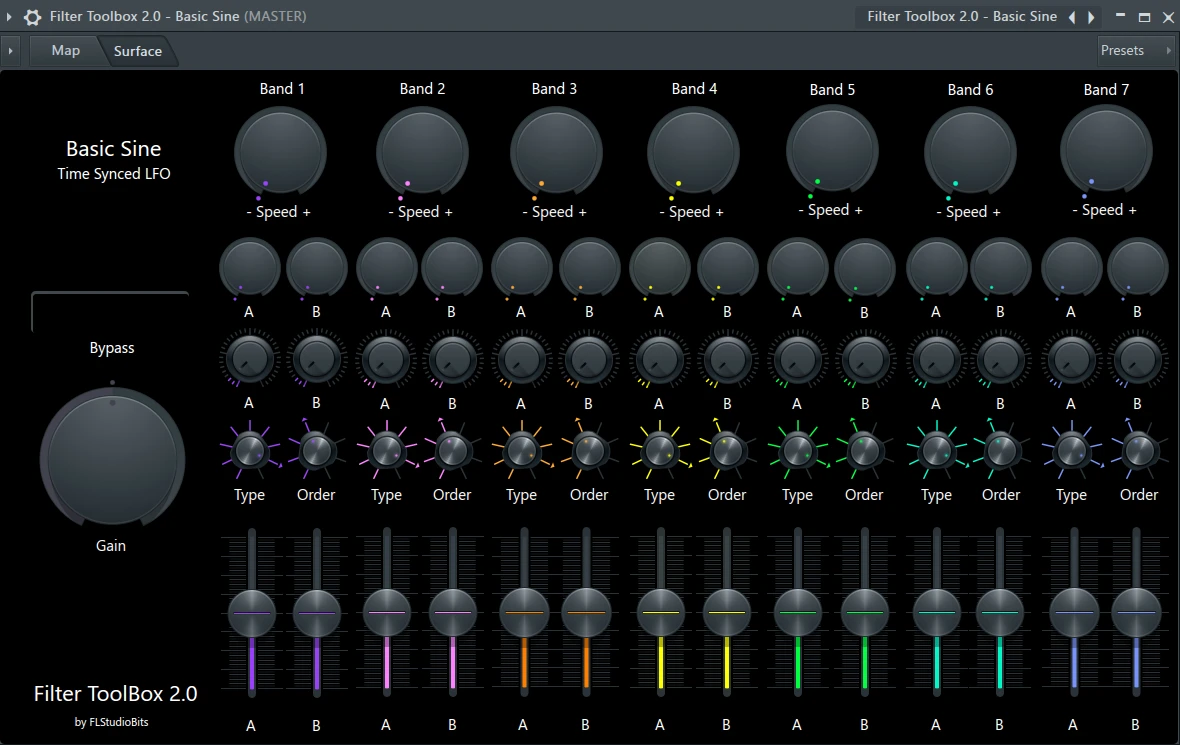Viewport: 1180px width, 745px height.
Task: Click the large Gain knob
Action: pyautogui.click(x=112, y=457)
